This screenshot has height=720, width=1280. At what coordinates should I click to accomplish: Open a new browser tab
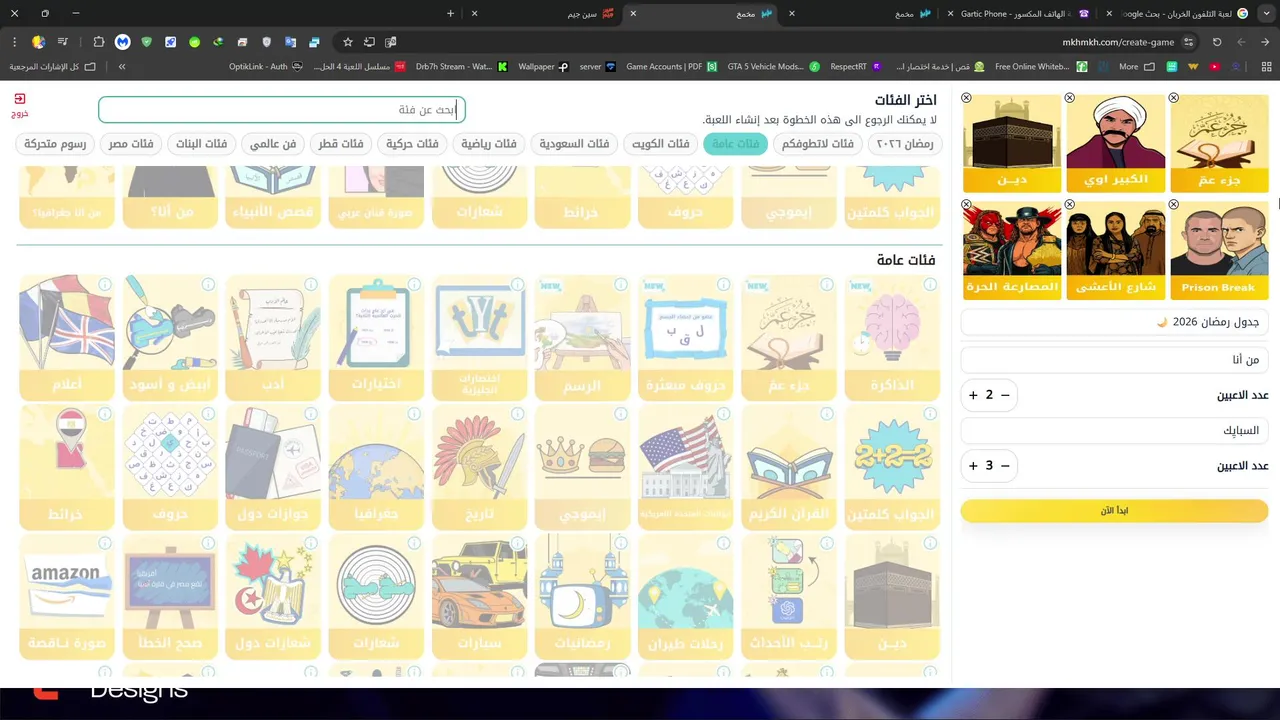pyautogui.click(x=450, y=13)
